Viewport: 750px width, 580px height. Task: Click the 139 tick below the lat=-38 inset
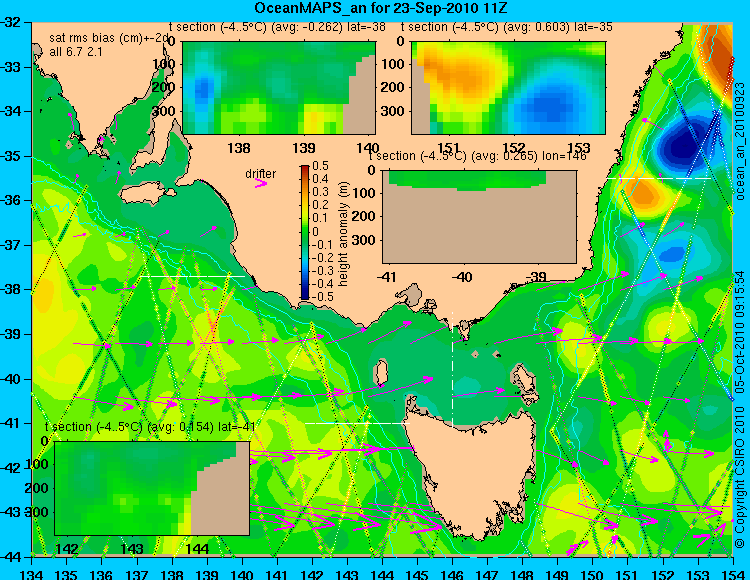tap(304, 148)
